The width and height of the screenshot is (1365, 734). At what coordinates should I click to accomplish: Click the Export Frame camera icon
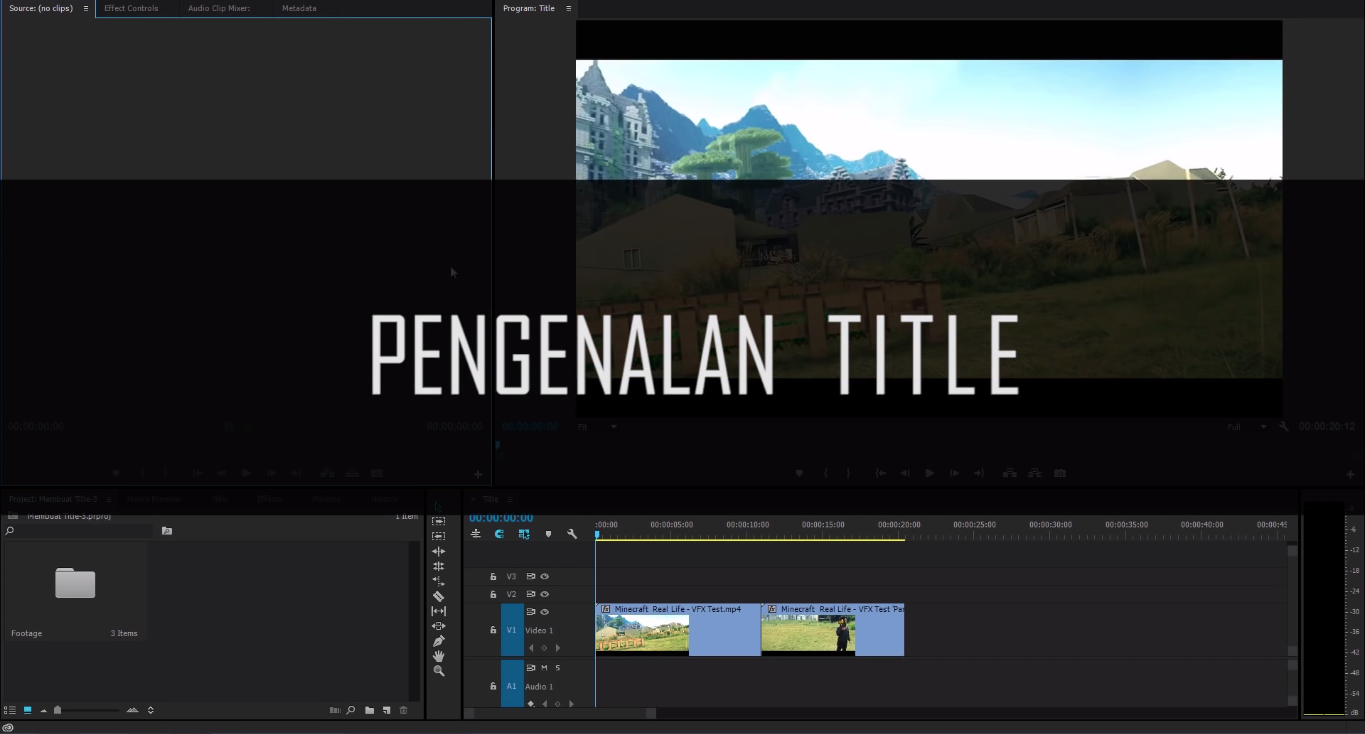[x=1060, y=473]
